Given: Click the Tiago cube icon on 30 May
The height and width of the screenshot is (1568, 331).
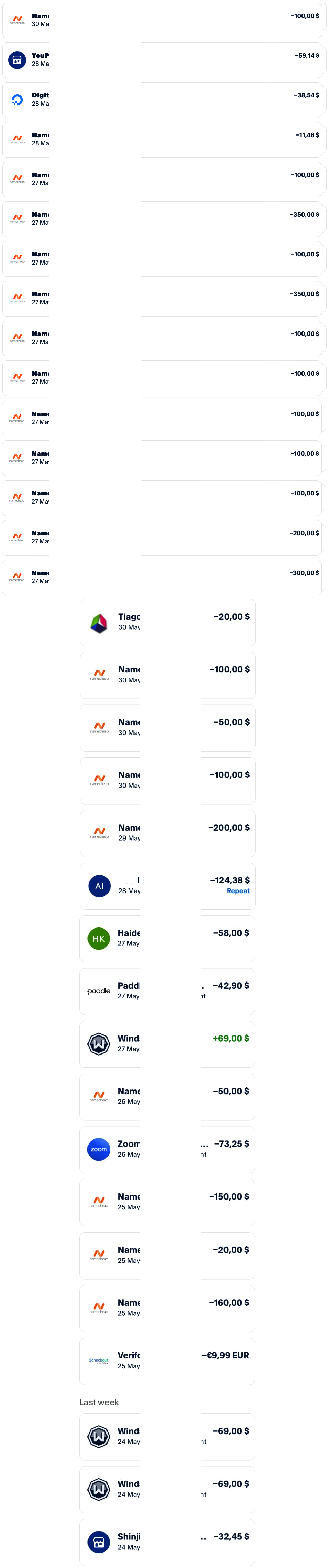Looking at the screenshot, I should coord(99,623).
